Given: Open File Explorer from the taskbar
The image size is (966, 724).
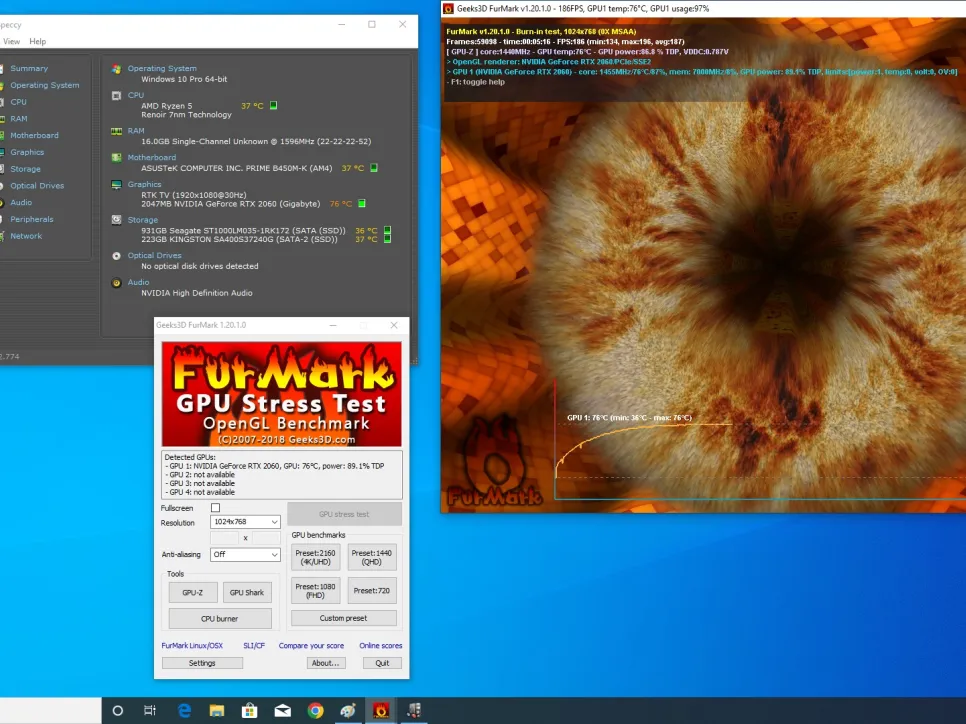Looking at the screenshot, I should point(217,710).
